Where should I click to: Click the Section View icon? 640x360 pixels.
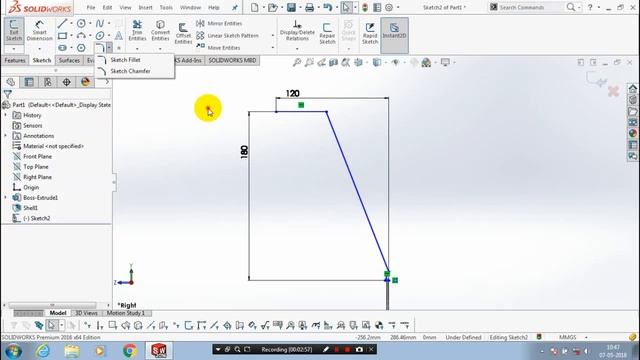click(333, 62)
